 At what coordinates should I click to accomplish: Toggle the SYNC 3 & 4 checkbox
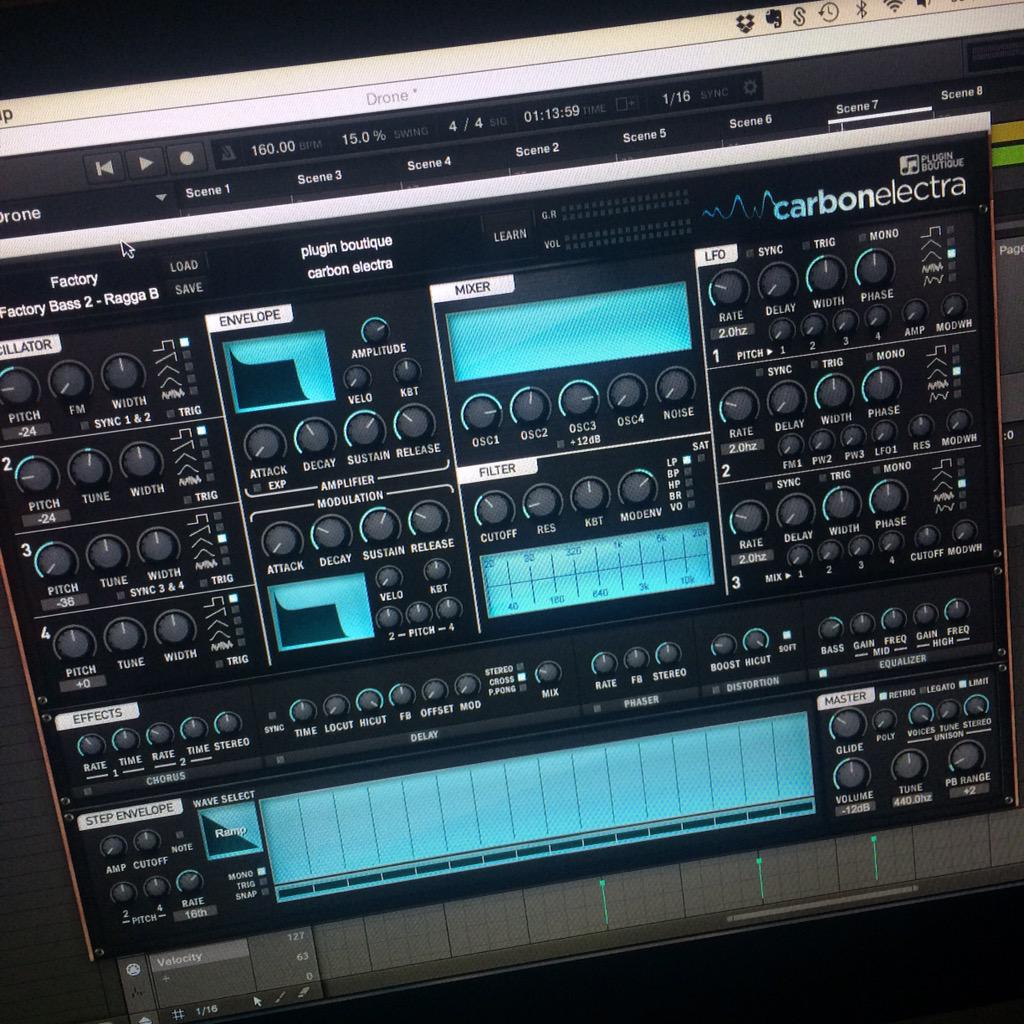(120, 595)
